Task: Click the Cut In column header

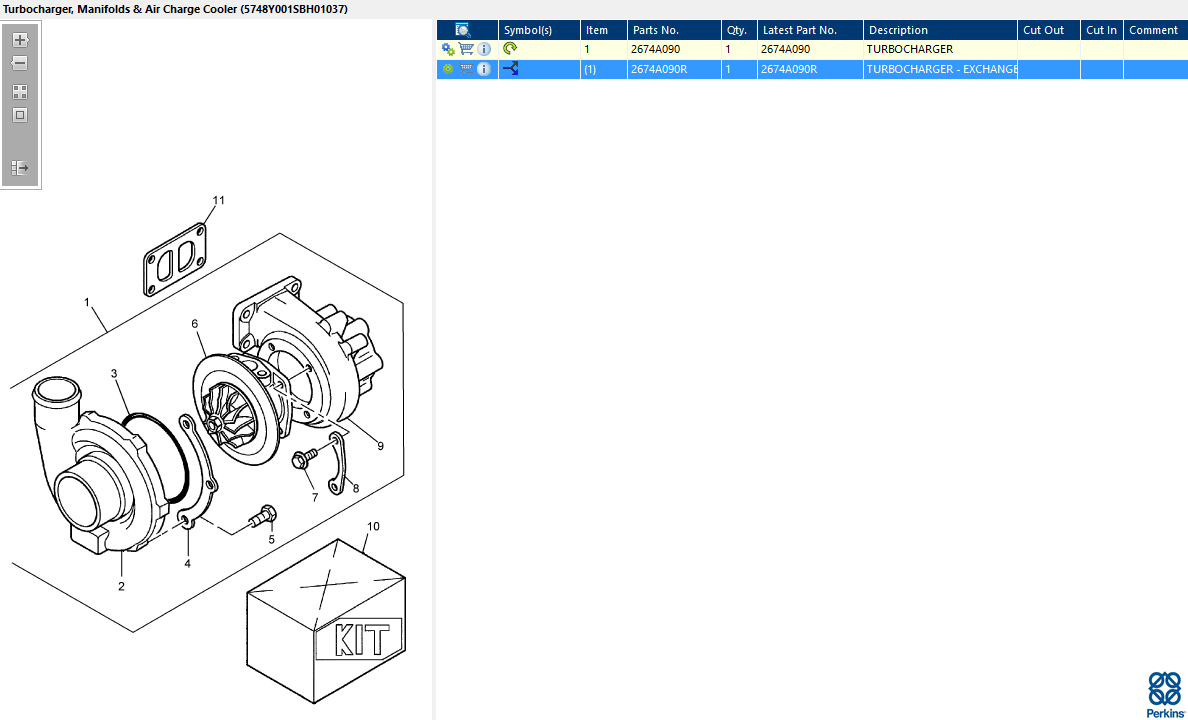Action: point(1102,30)
